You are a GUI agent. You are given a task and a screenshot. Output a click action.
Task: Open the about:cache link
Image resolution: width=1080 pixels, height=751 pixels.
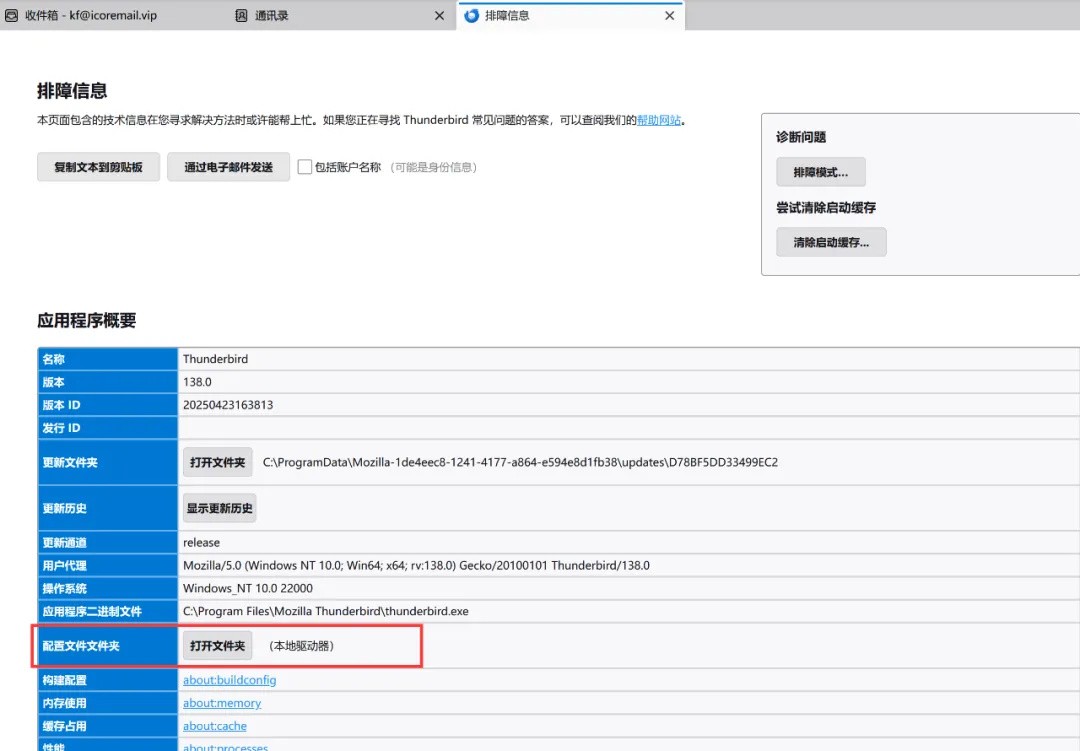click(x=214, y=726)
